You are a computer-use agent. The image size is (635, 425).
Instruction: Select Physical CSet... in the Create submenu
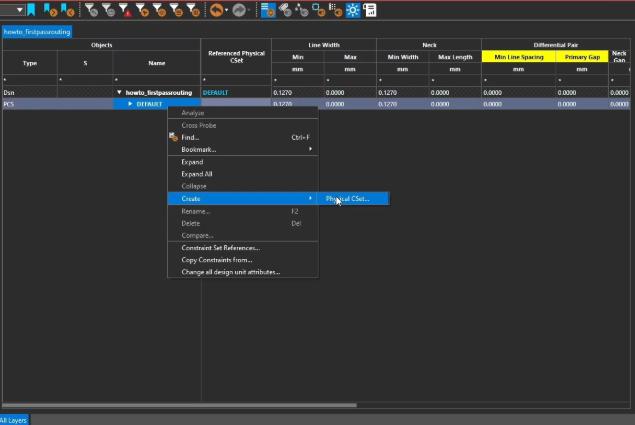coord(353,199)
